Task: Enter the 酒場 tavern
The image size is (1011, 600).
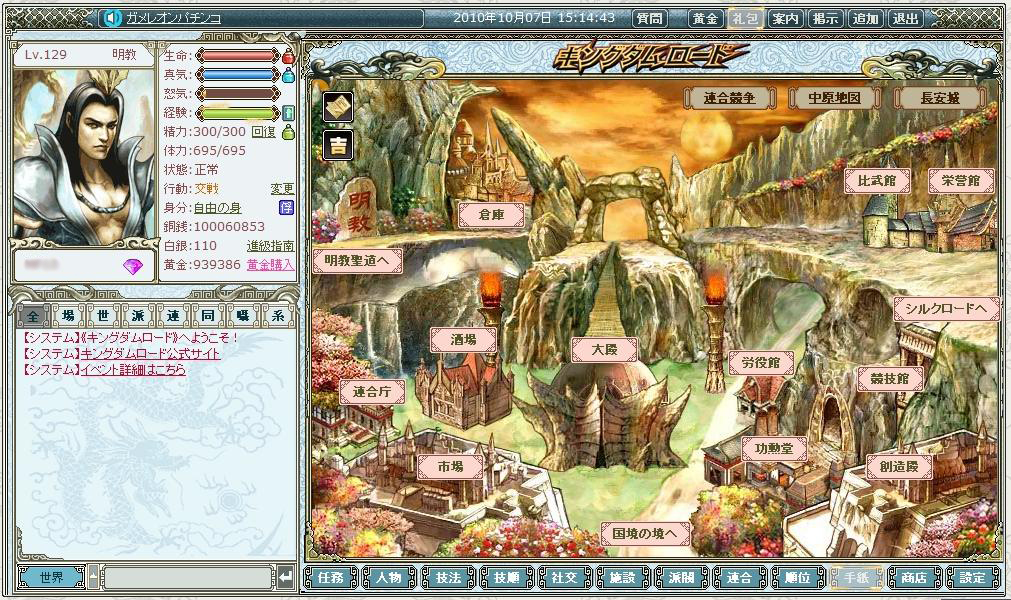Action: point(463,340)
